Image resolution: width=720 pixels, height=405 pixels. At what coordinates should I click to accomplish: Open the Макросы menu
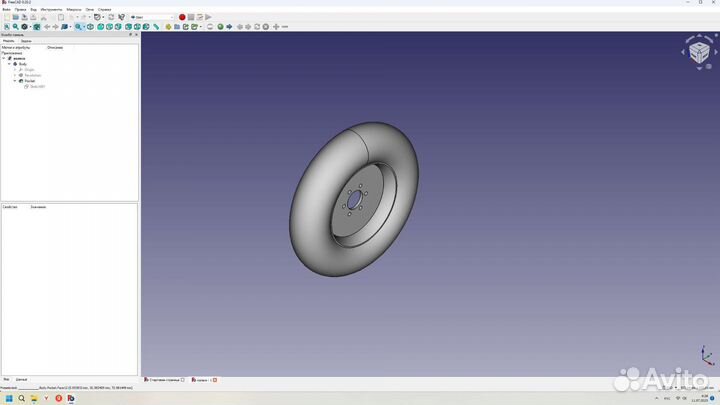(x=74, y=9)
